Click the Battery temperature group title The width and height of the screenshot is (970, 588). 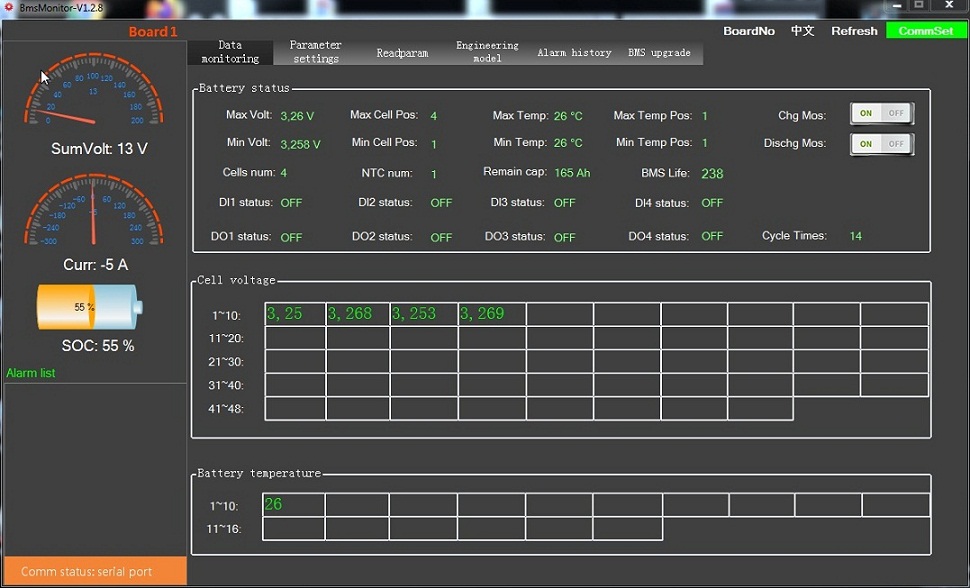point(259,473)
